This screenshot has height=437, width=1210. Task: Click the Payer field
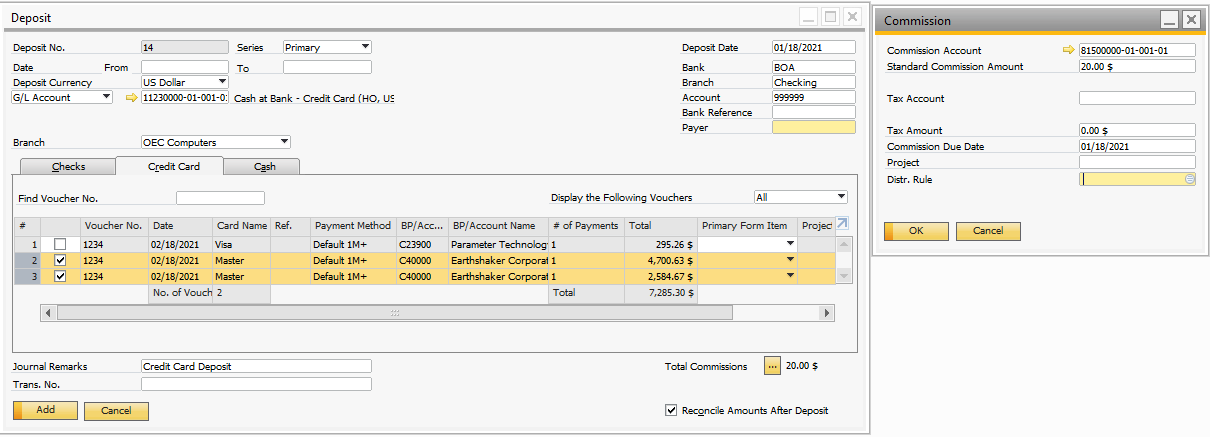click(x=813, y=127)
